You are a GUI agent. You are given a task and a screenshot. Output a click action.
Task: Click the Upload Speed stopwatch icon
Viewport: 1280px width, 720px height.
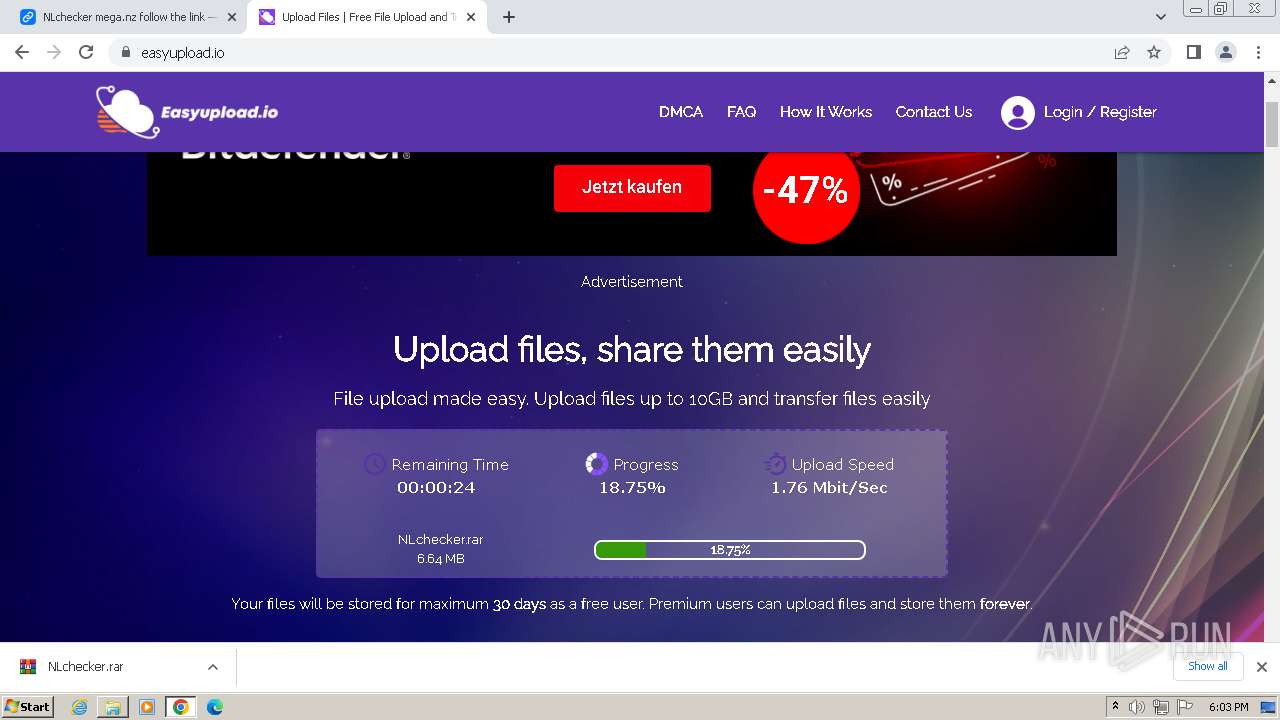tap(775, 464)
